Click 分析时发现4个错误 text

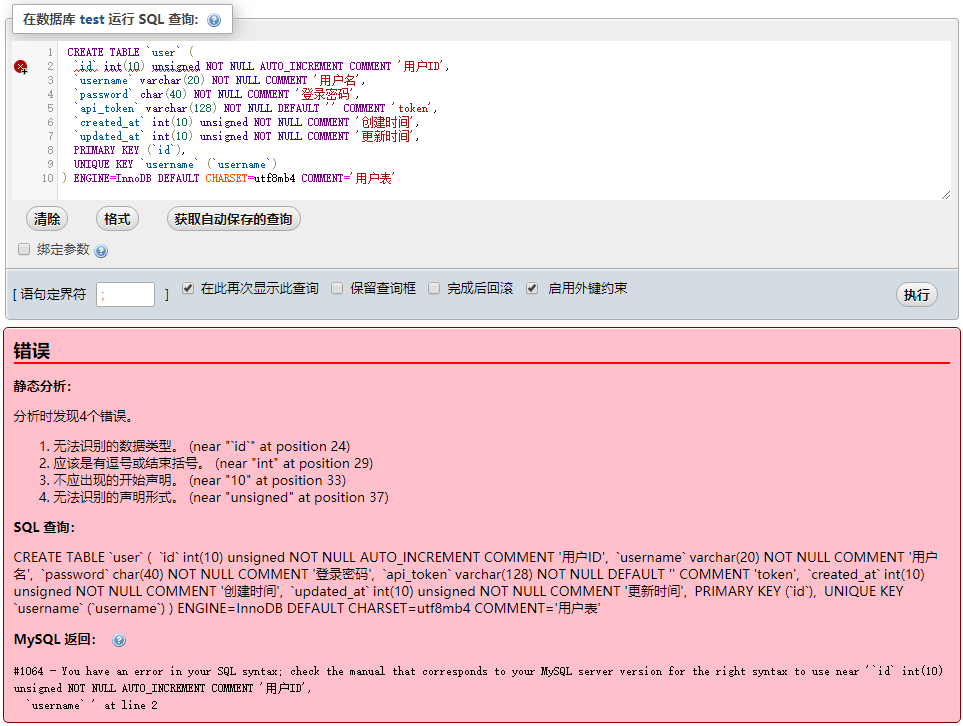73,416
